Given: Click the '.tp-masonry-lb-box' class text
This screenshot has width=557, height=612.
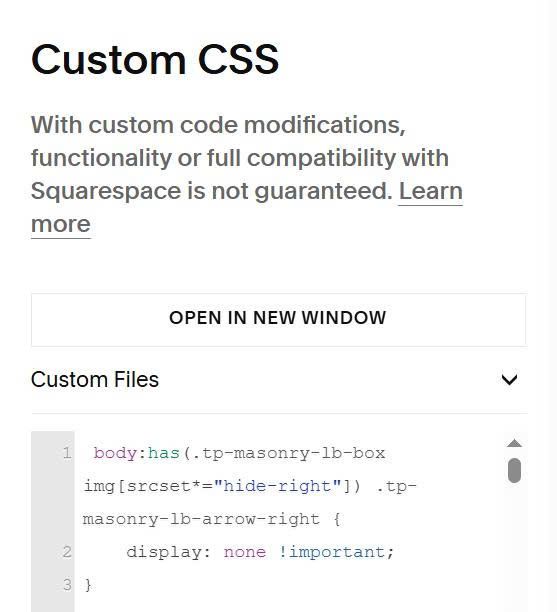Looking at the screenshot, I should pyautogui.click(x=288, y=454).
